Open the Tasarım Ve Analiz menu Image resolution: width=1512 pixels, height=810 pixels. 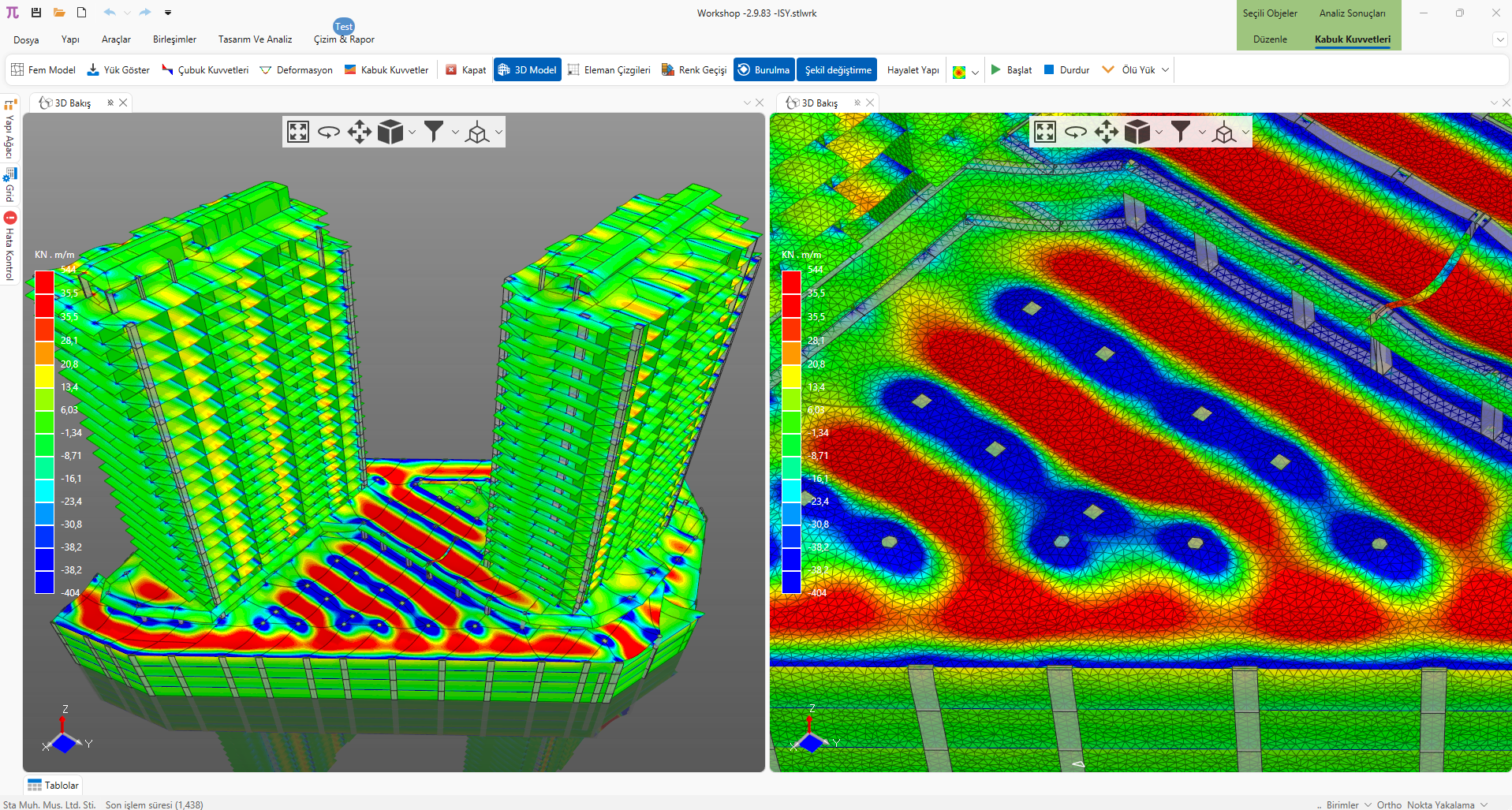tap(255, 39)
